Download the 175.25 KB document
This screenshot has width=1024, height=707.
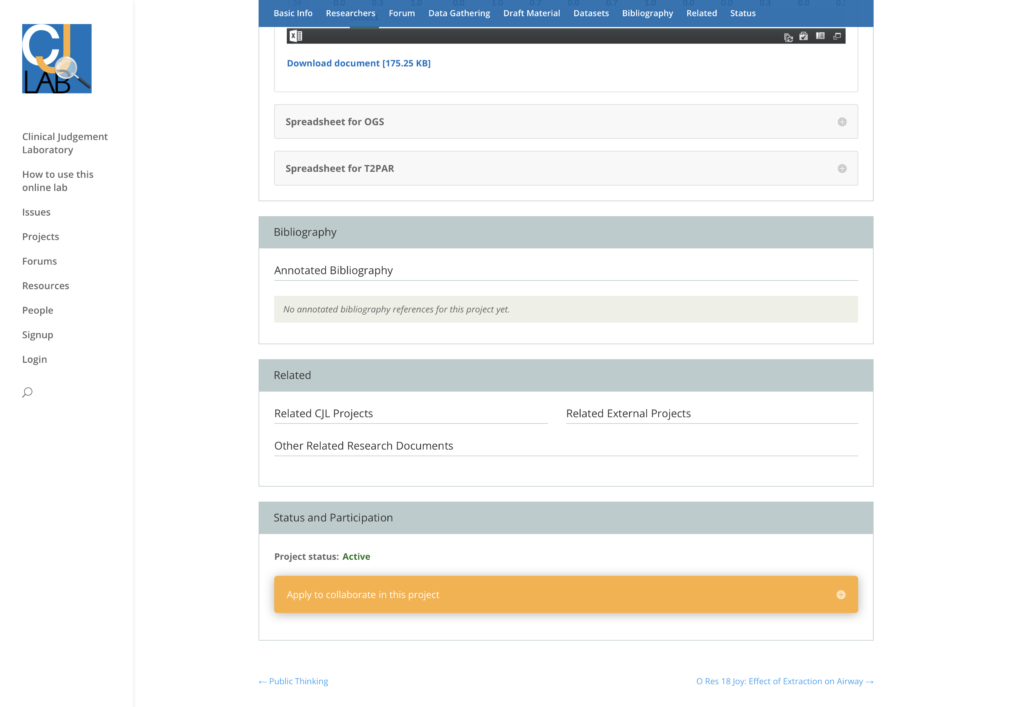359,63
